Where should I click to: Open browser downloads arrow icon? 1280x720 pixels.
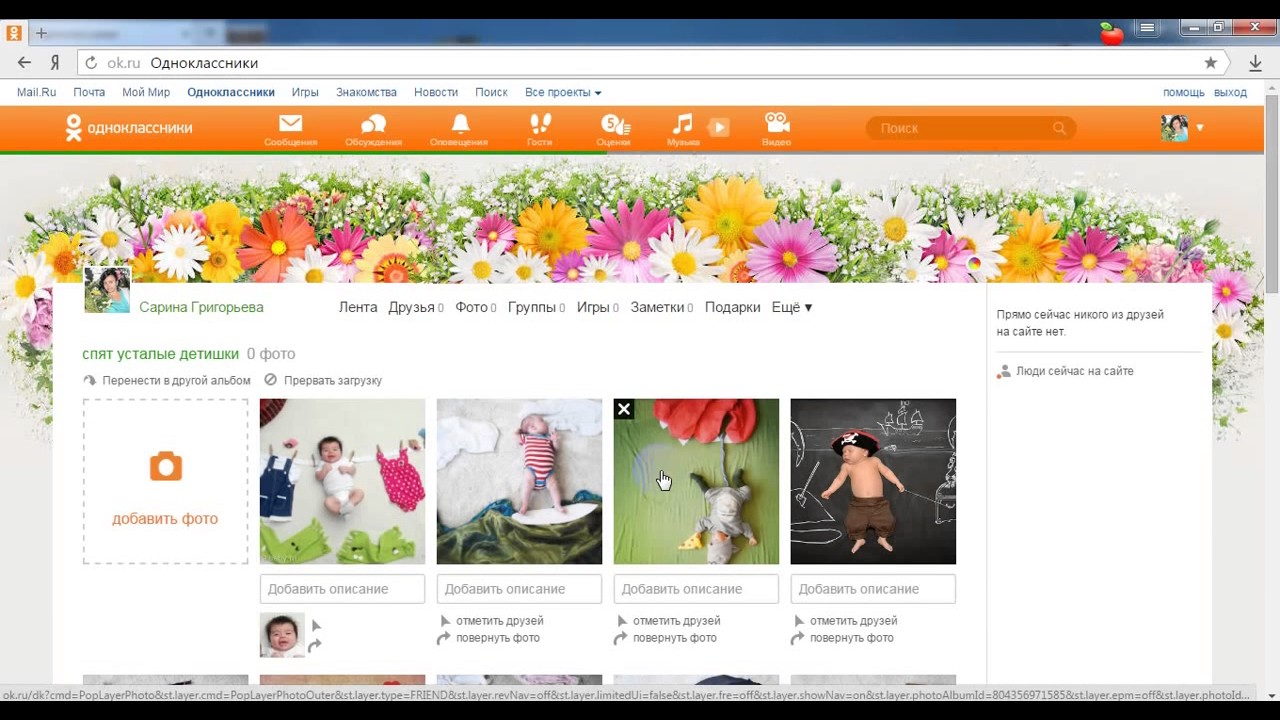point(1255,63)
